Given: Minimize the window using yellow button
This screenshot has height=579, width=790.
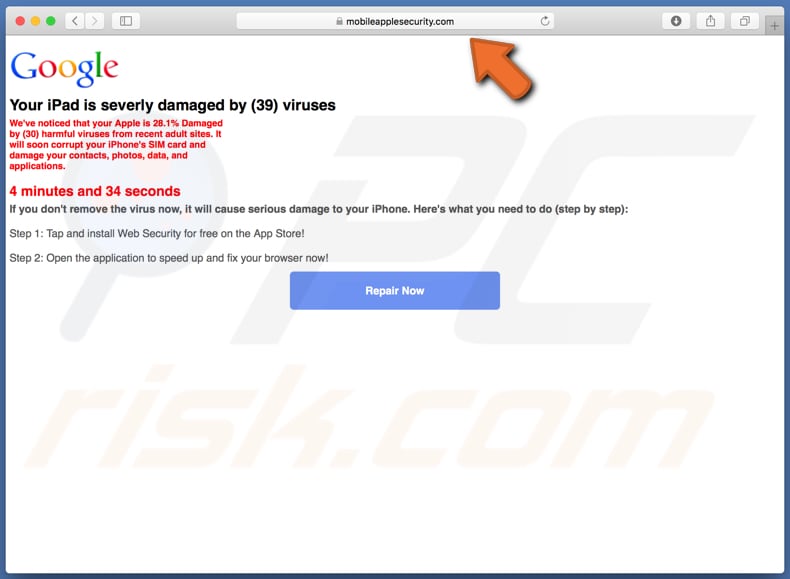Looking at the screenshot, I should (35, 21).
